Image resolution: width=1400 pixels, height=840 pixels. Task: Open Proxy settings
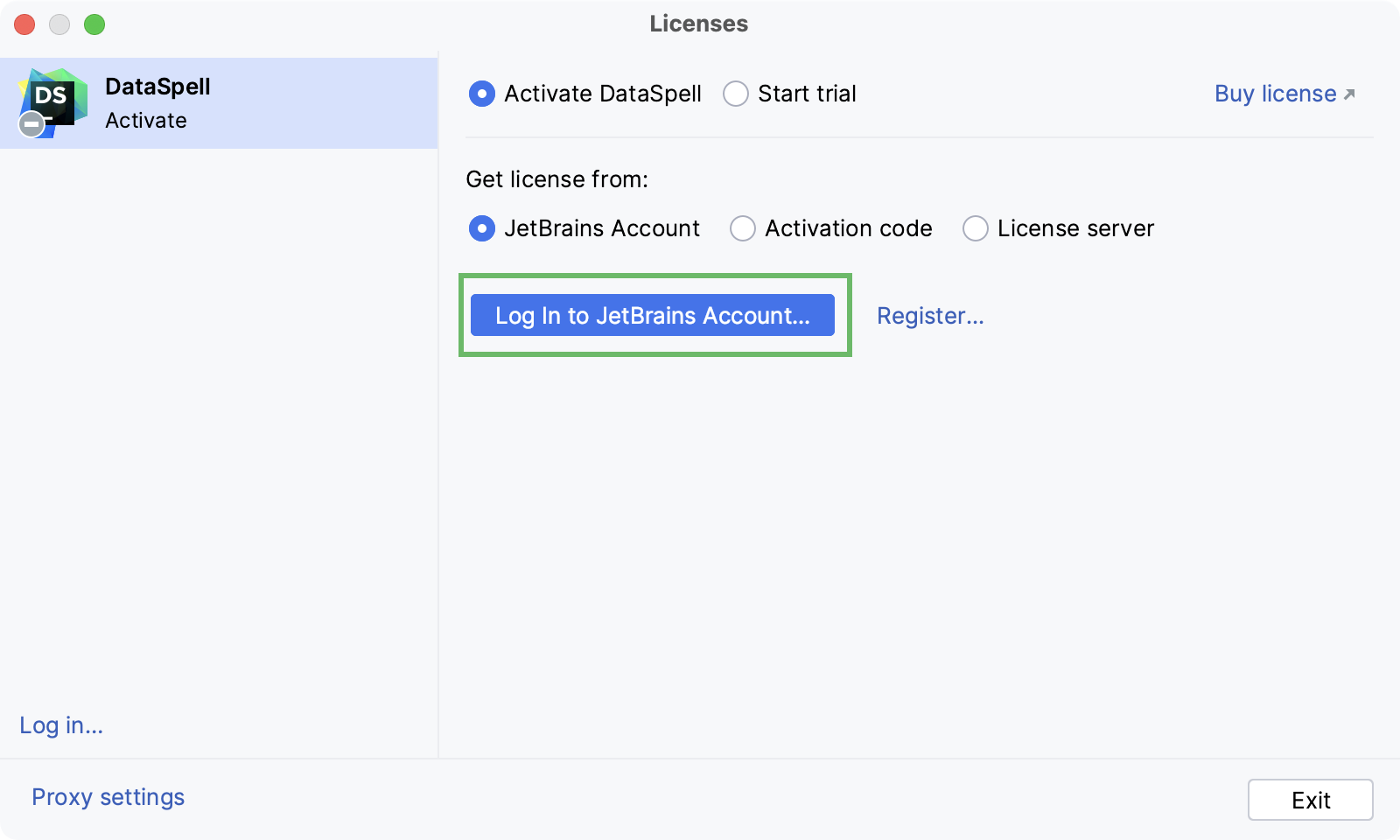coord(108,796)
